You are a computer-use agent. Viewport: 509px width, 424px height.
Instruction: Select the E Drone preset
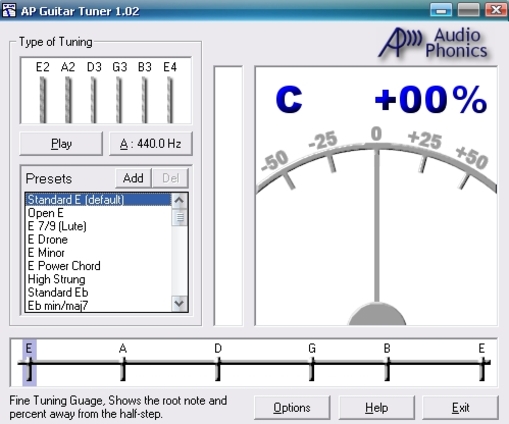coord(99,239)
